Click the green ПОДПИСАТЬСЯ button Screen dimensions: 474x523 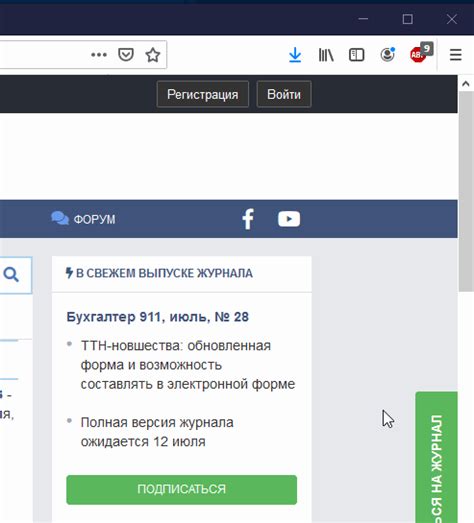pyautogui.click(x=181, y=490)
